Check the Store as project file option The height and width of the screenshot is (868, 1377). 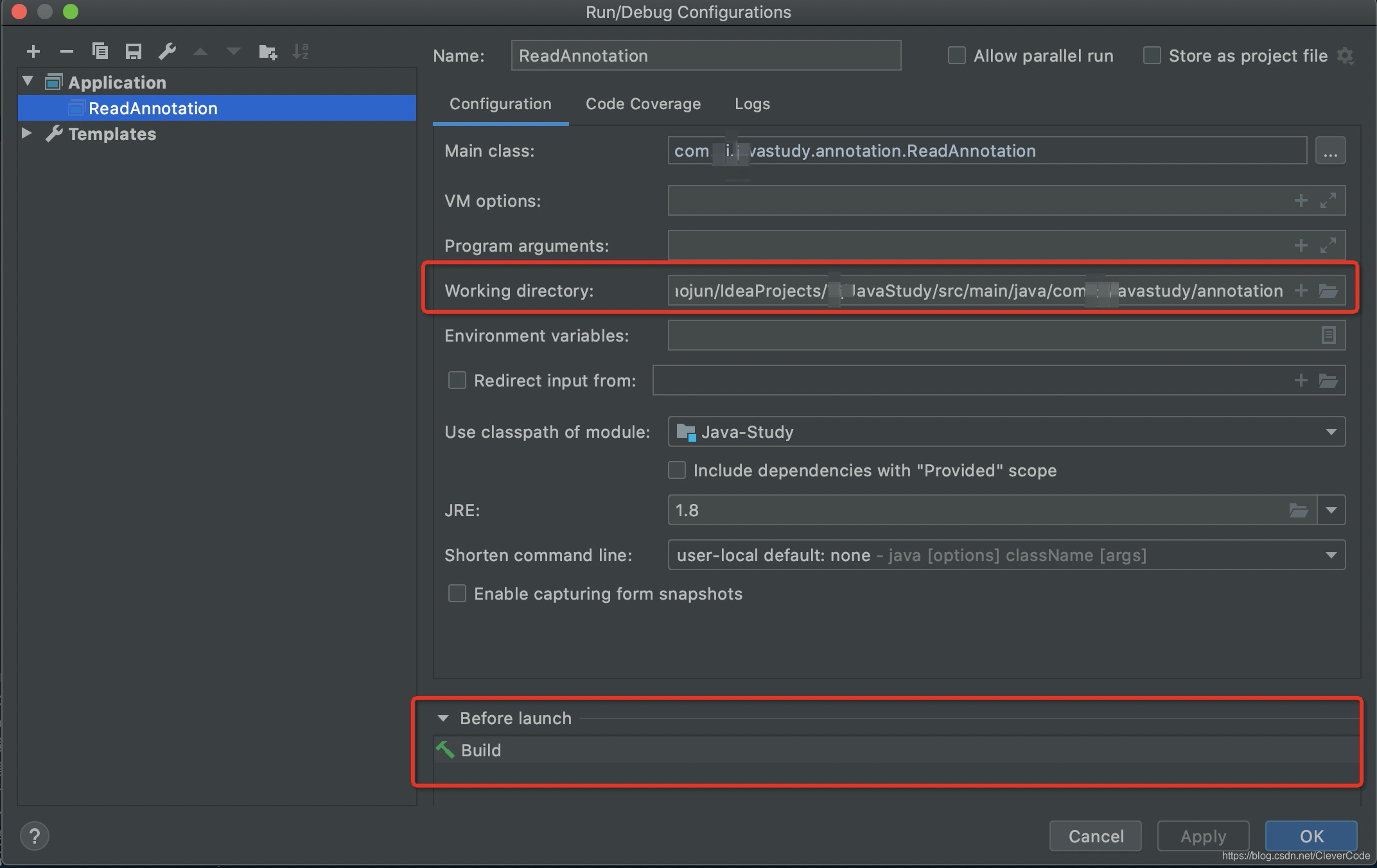pyautogui.click(x=1152, y=56)
